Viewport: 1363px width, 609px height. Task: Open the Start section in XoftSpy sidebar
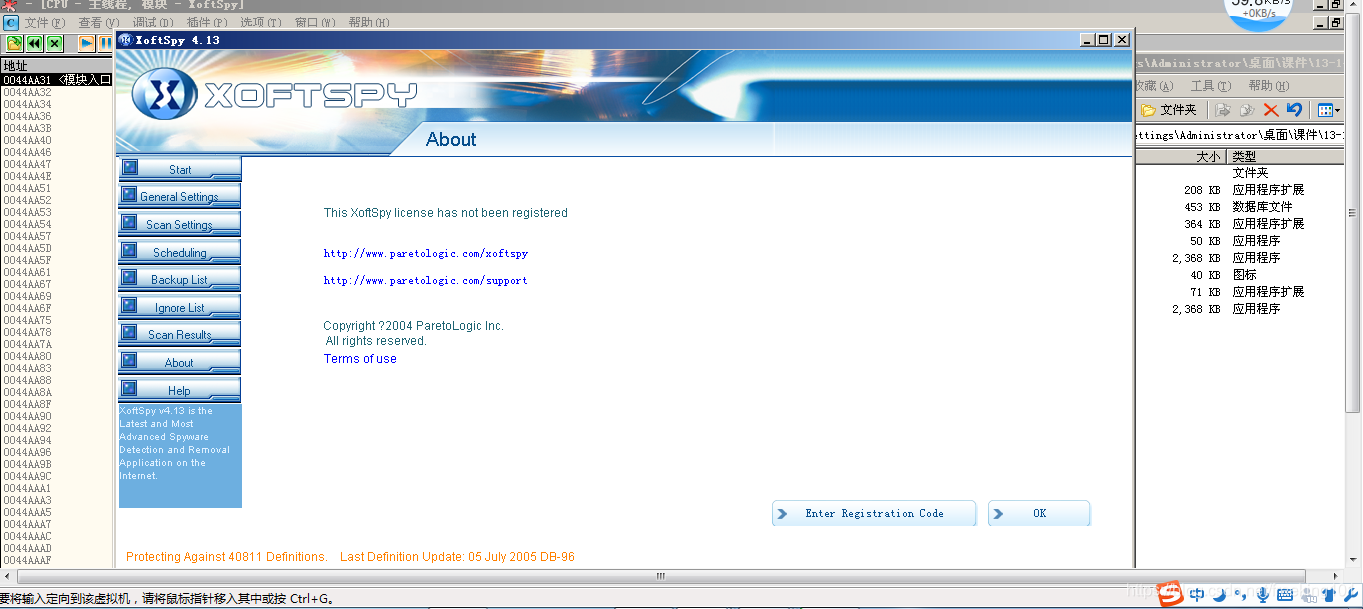pos(180,169)
